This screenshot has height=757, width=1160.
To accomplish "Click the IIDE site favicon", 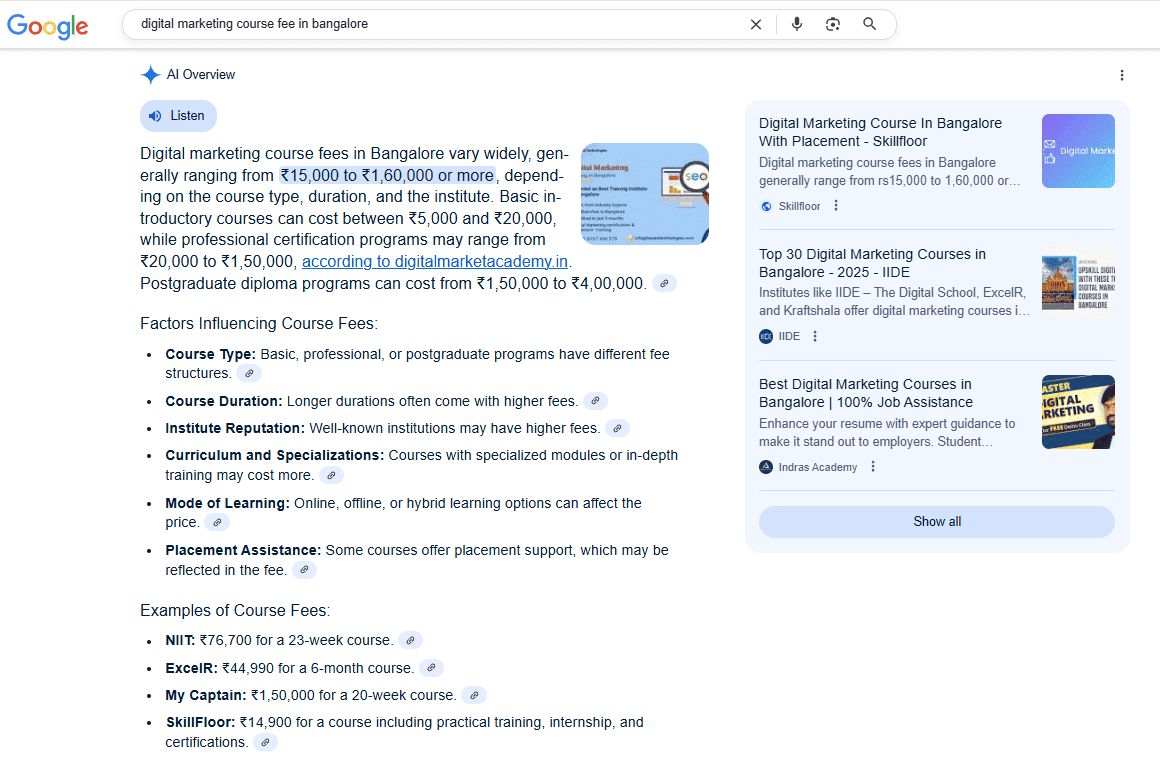I will tap(766, 337).
